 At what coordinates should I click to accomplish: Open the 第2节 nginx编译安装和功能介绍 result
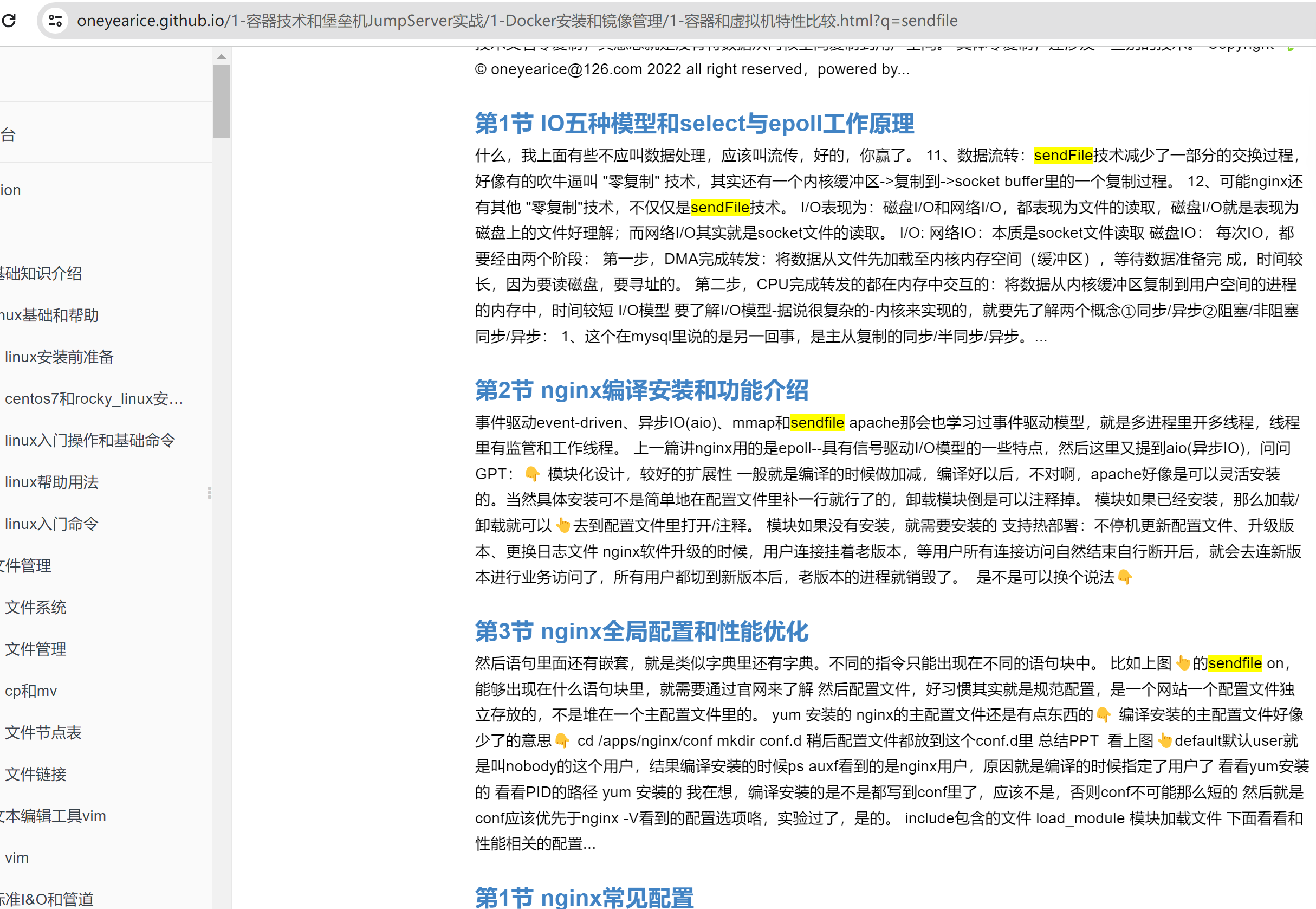coord(641,390)
